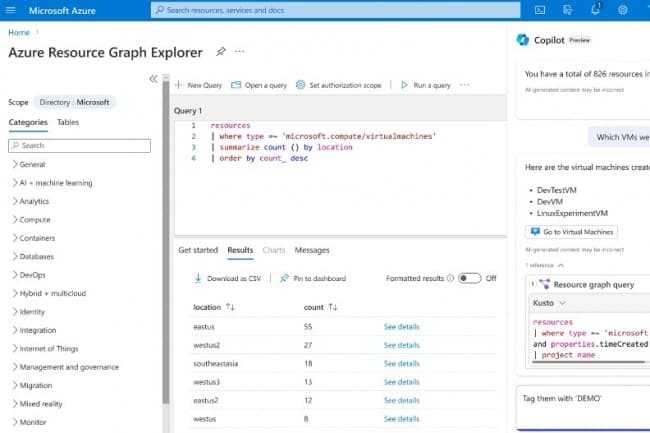The width and height of the screenshot is (650, 433).
Task: Click Go to Virtual Machines button
Action: tap(571, 232)
